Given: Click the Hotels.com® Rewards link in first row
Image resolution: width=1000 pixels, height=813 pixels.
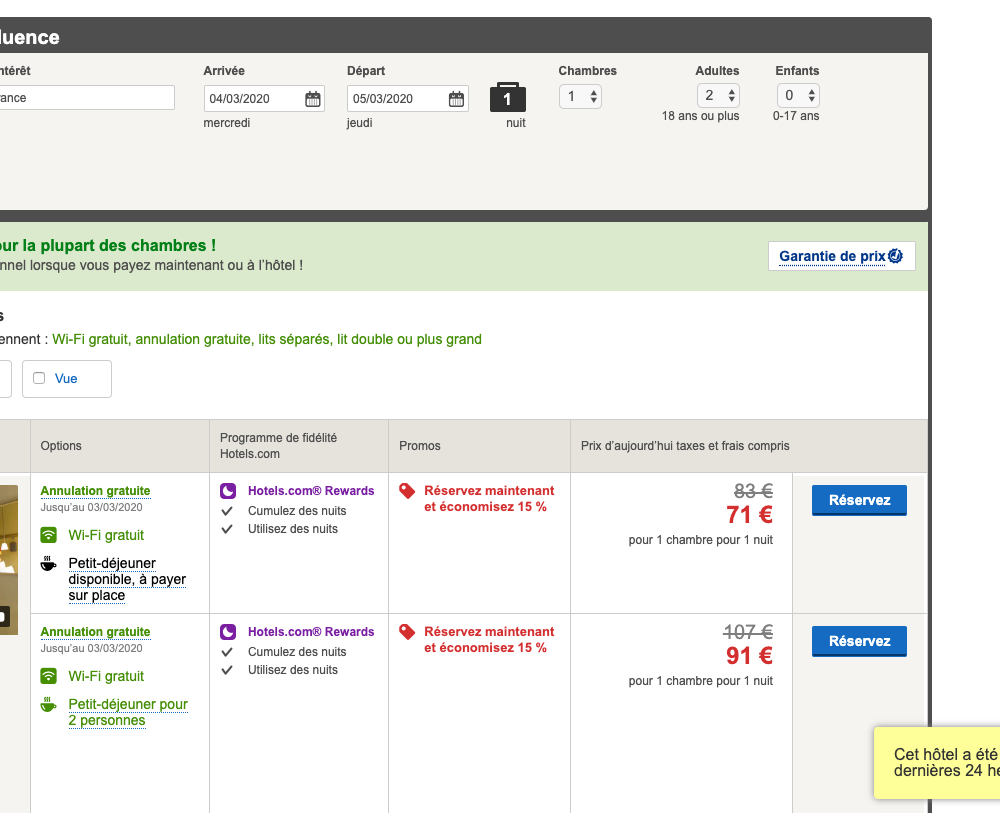Looking at the screenshot, I should tap(311, 491).
